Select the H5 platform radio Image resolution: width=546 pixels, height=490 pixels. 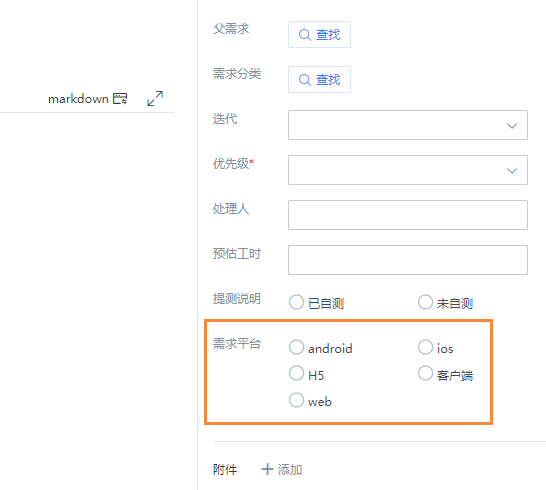pyautogui.click(x=296, y=373)
